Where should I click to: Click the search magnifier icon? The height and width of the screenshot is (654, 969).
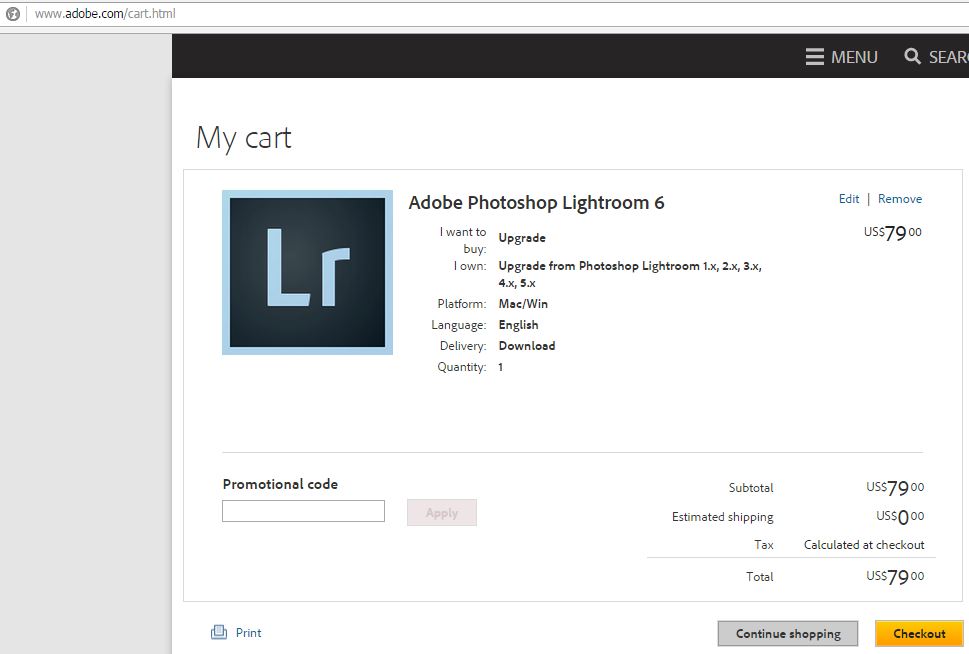coord(912,56)
